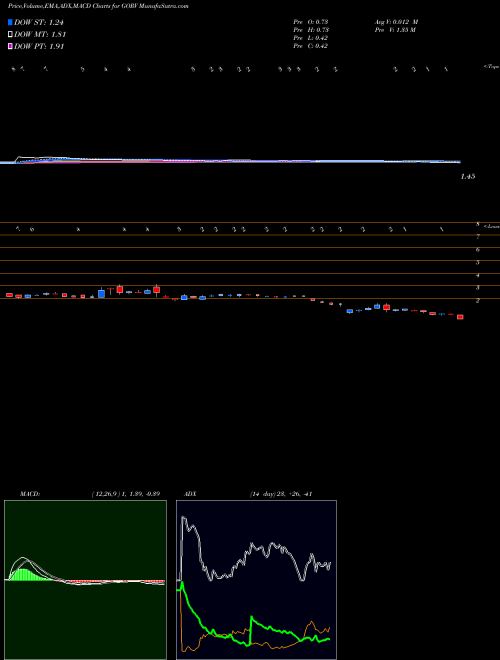Viewport: 500px width, 660px height.
Task: Click the ADX heading
Action: pos(190,494)
